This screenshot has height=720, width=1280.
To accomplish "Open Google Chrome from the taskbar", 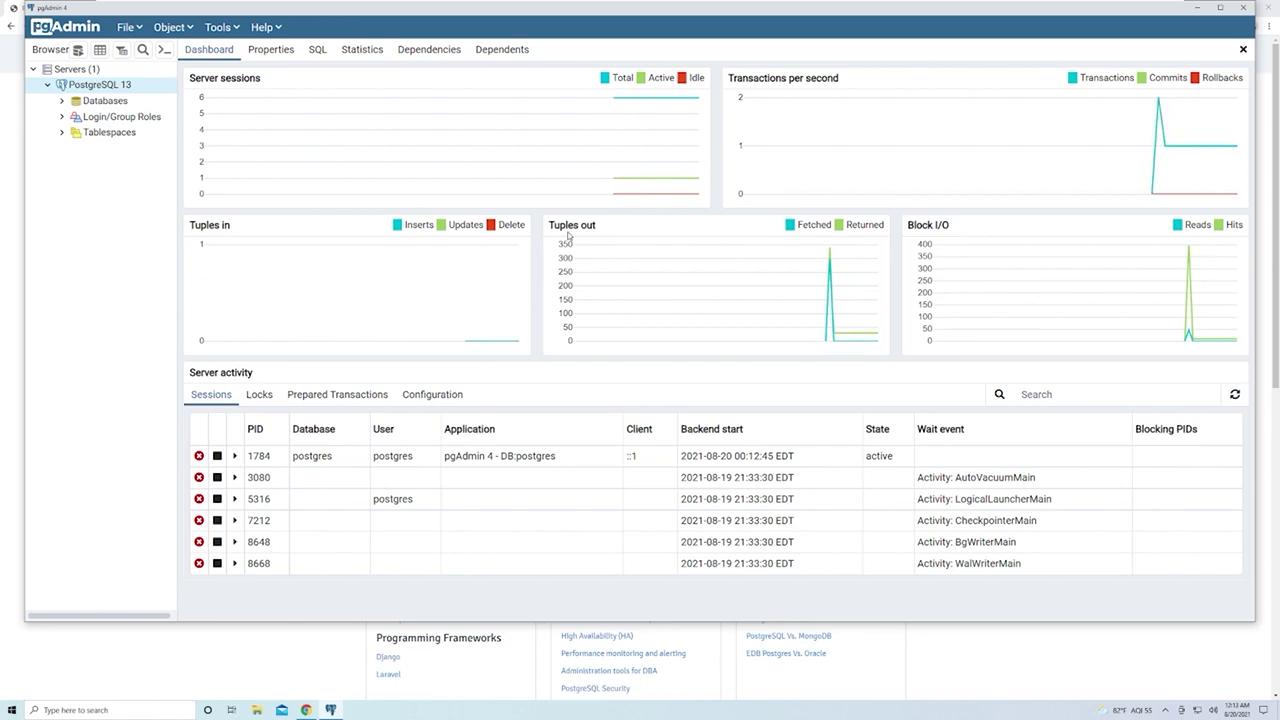I will (x=306, y=710).
